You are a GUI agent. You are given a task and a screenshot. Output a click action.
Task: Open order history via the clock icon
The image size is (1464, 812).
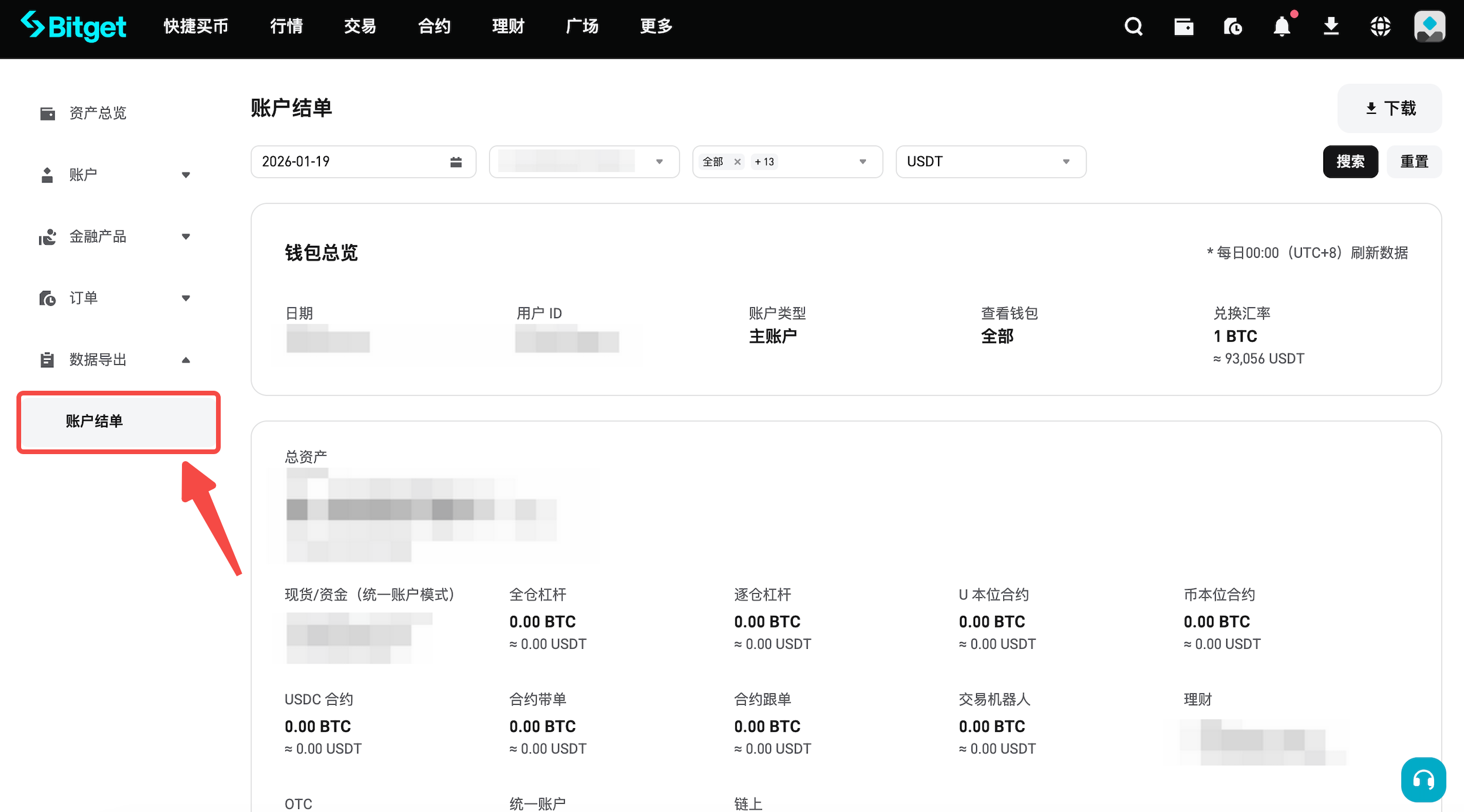(x=1233, y=26)
